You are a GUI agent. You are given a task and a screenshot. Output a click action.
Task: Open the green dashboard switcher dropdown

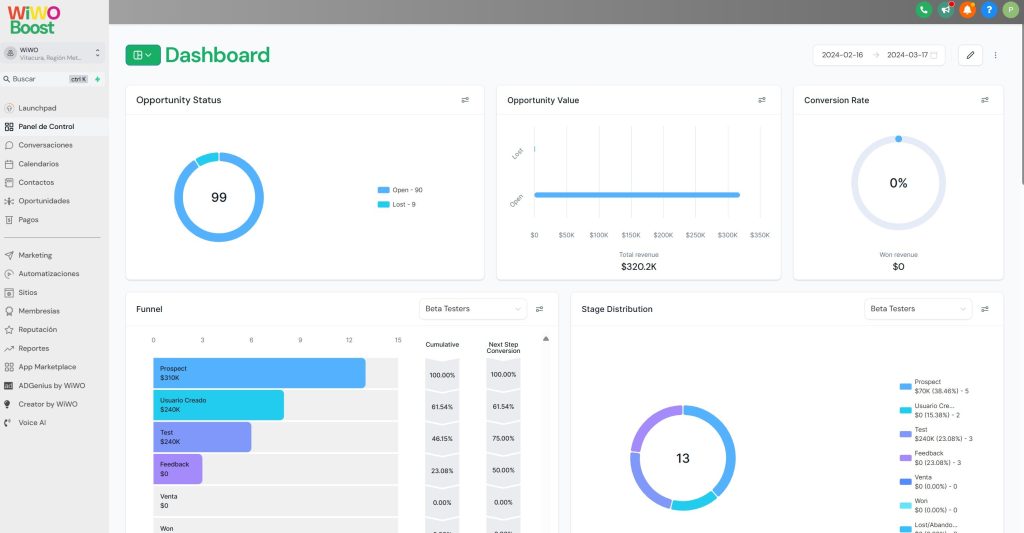click(x=143, y=55)
